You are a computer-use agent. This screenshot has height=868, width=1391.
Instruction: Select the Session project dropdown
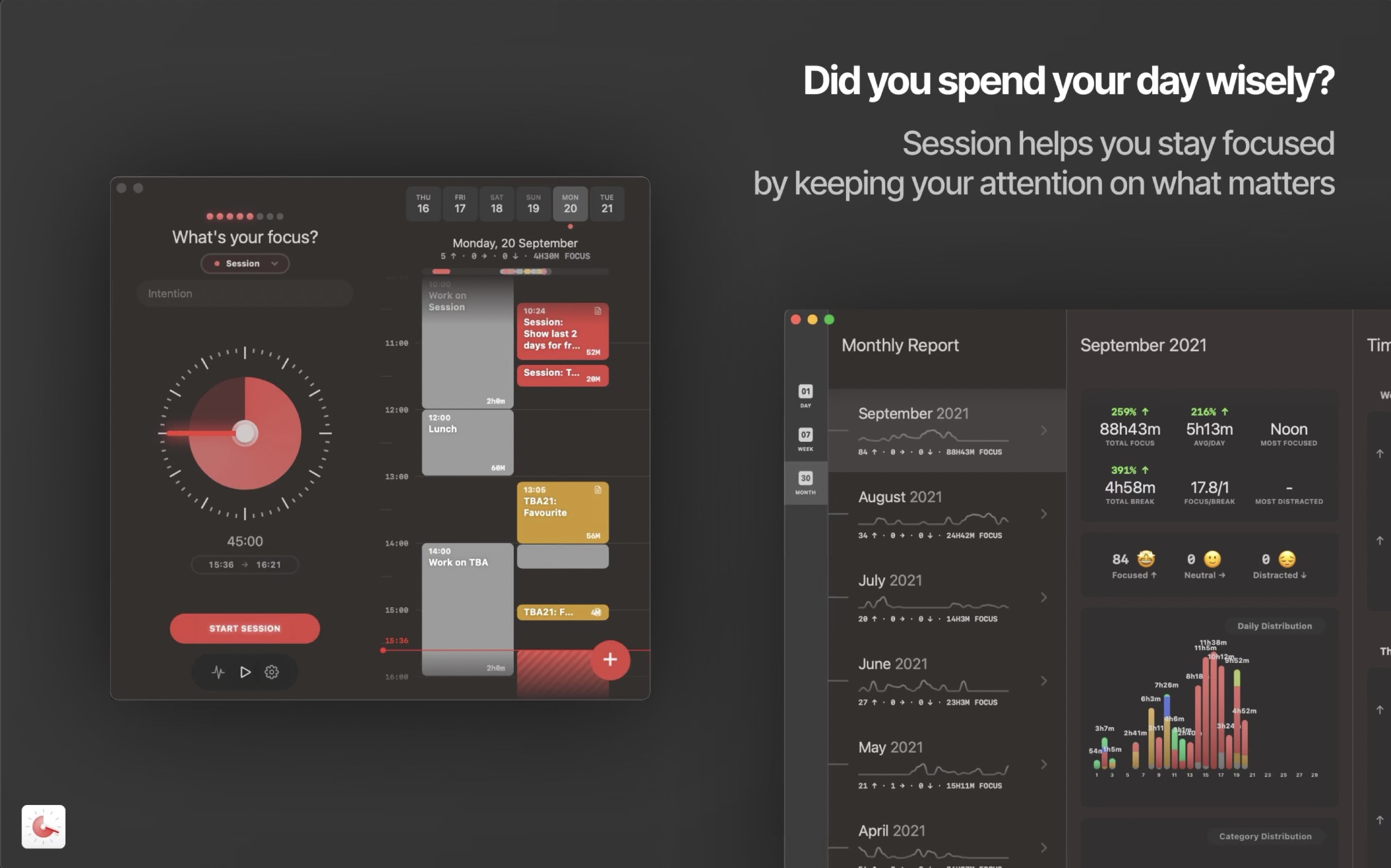[244, 263]
